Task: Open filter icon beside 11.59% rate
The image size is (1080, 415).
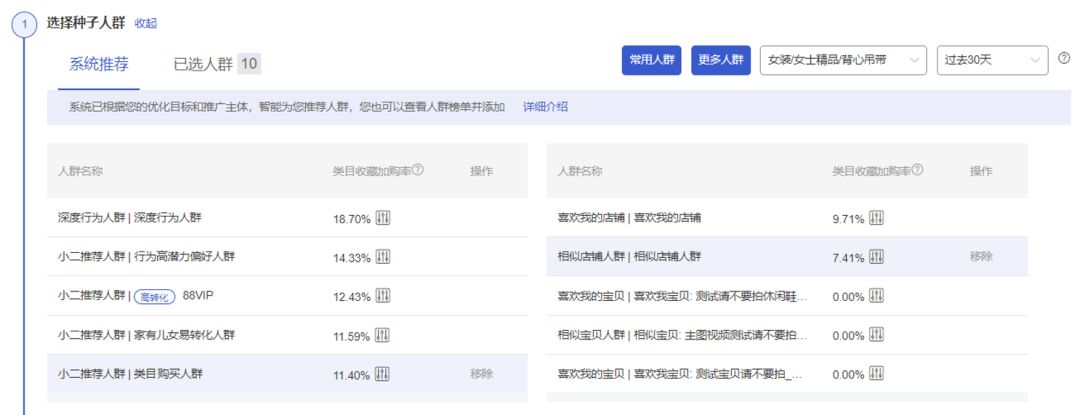Action: point(383,336)
